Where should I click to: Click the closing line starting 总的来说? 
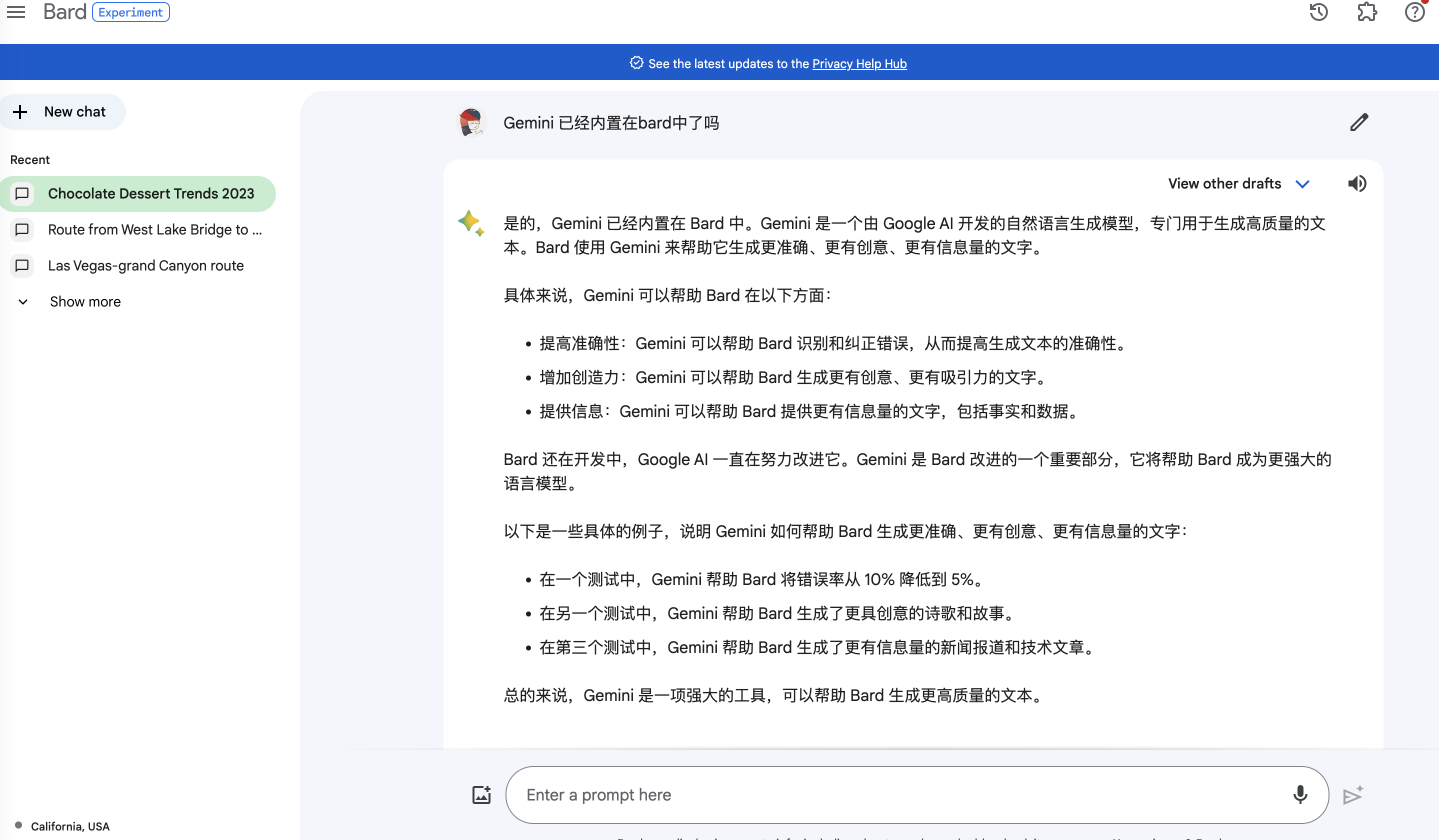[773, 695]
